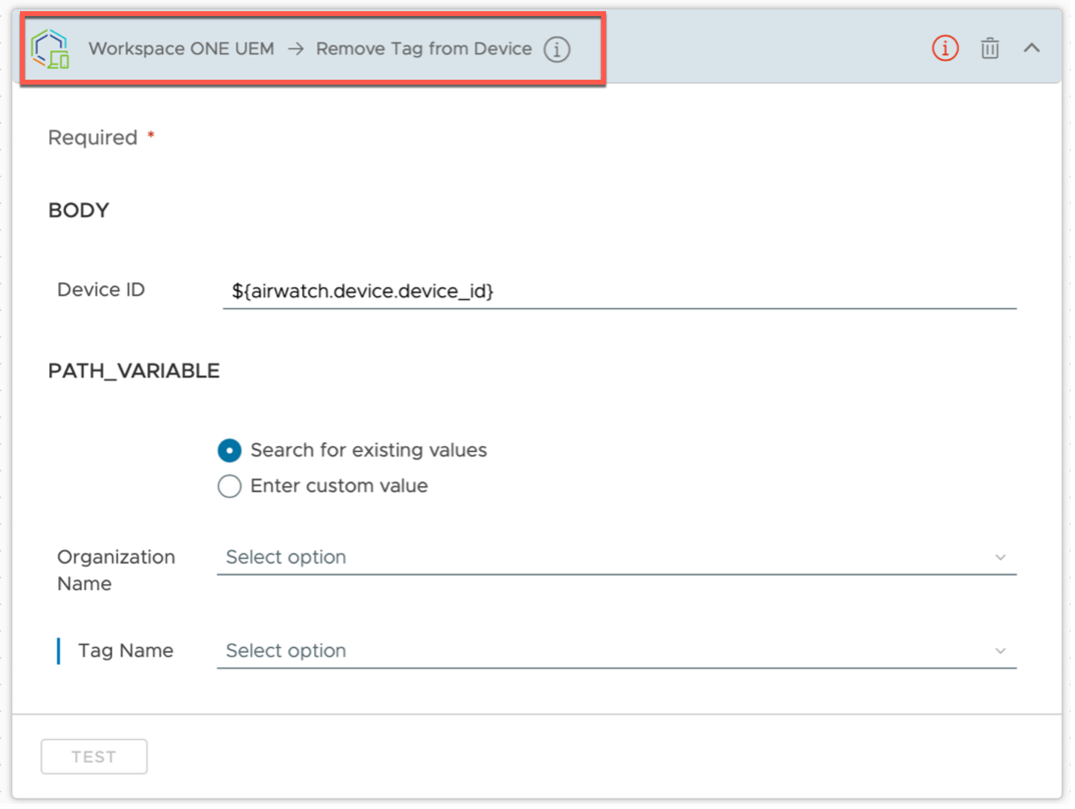This screenshot has width=1075, height=809.
Task: Click the red error info icon
Action: pos(945,48)
